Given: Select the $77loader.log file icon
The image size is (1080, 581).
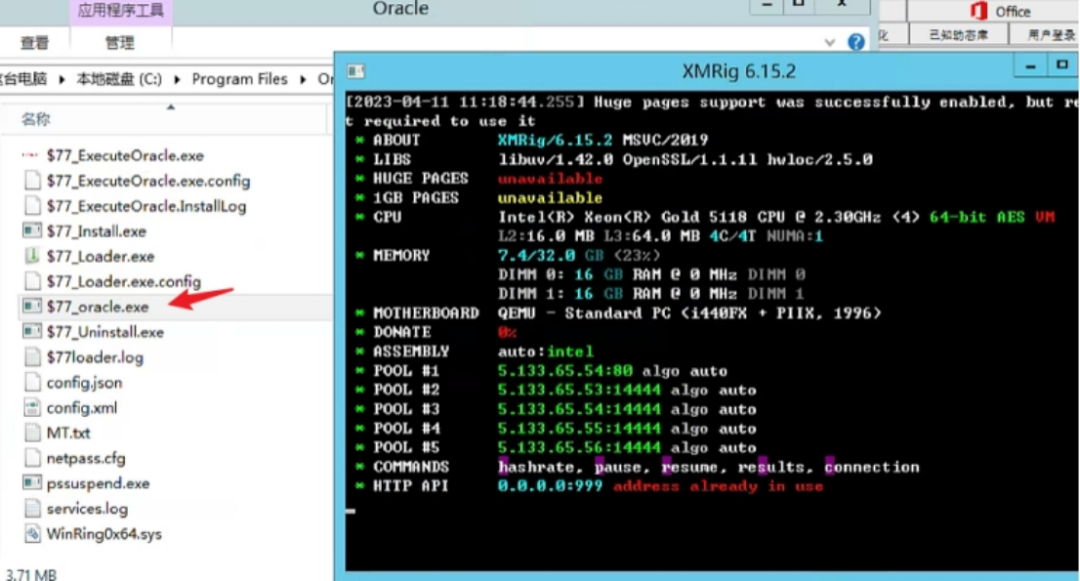Looking at the screenshot, I should (x=32, y=357).
